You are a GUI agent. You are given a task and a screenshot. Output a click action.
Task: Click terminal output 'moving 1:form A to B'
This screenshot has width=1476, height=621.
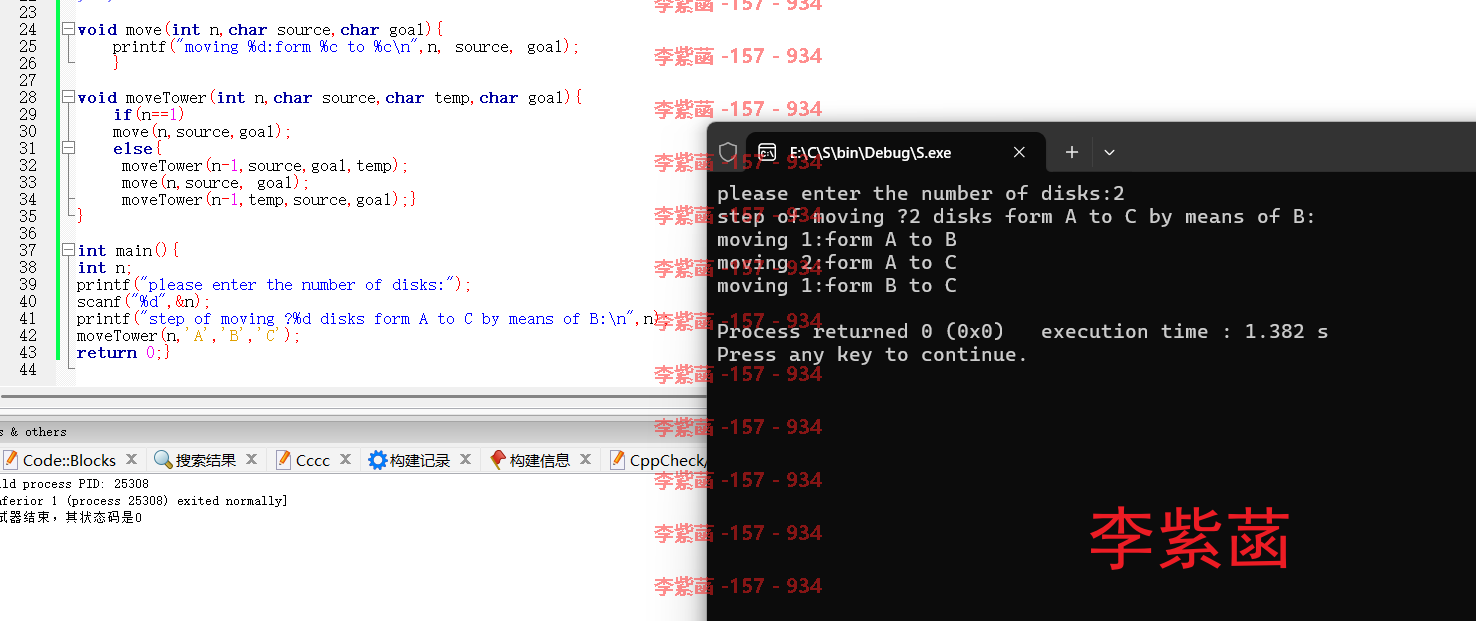point(837,239)
